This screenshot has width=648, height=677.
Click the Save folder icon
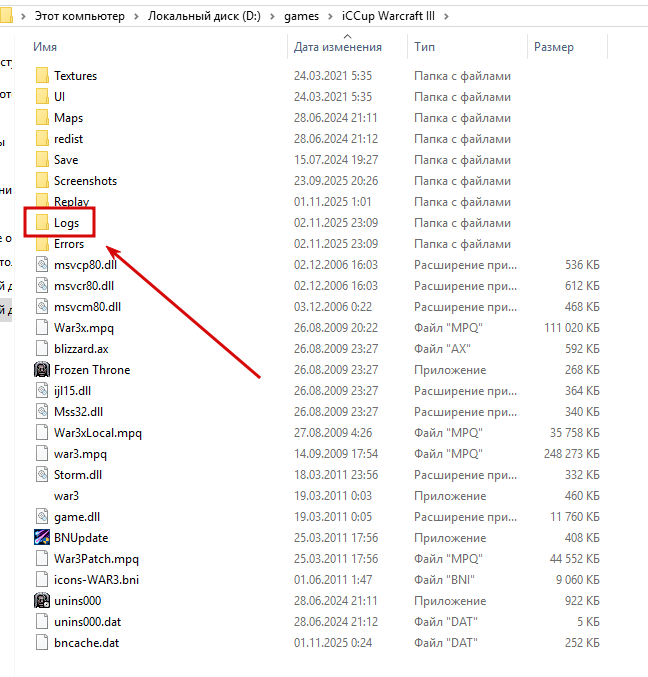pyautogui.click(x=42, y=160)
